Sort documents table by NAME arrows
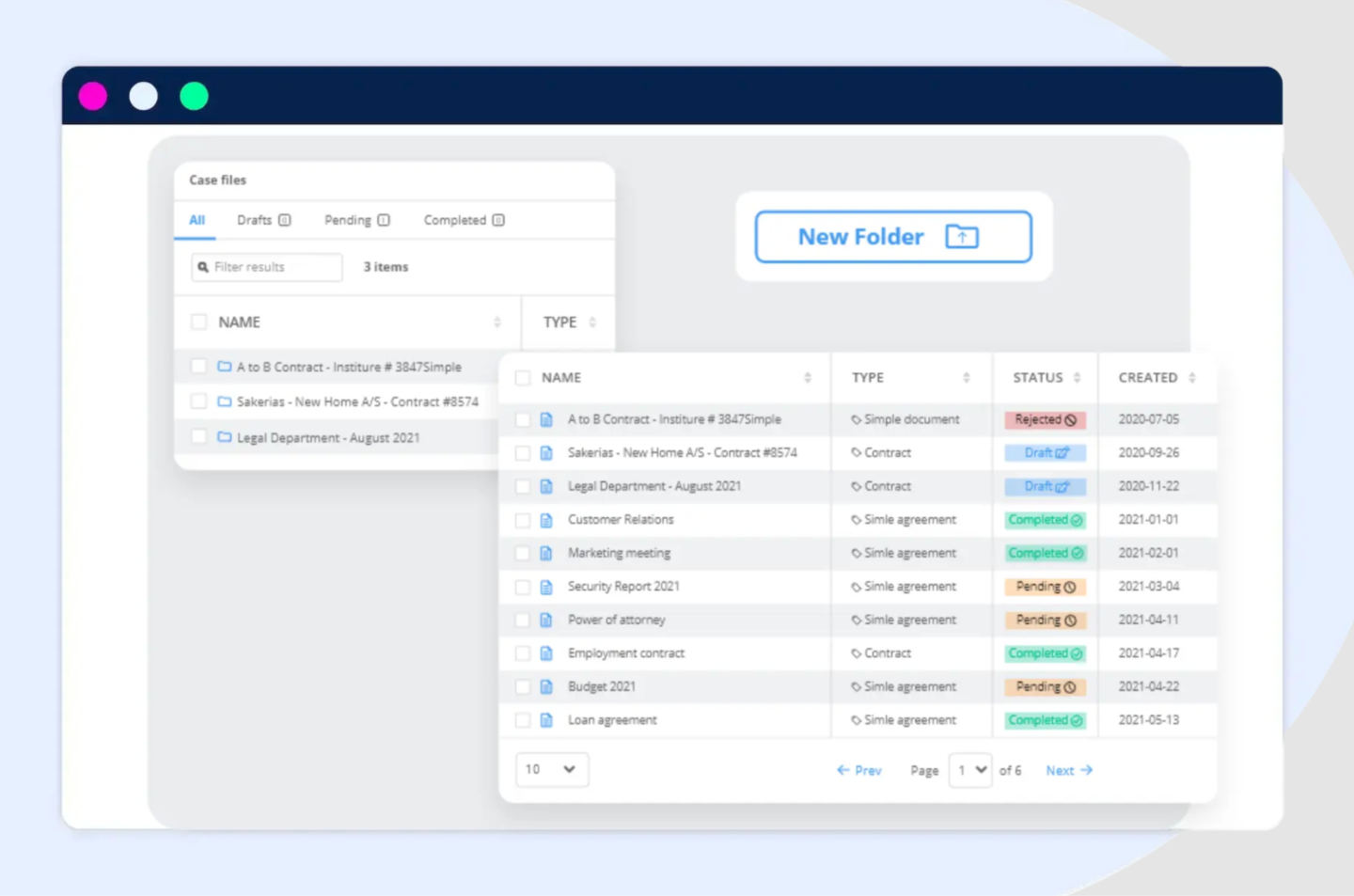 pos(808,378)
